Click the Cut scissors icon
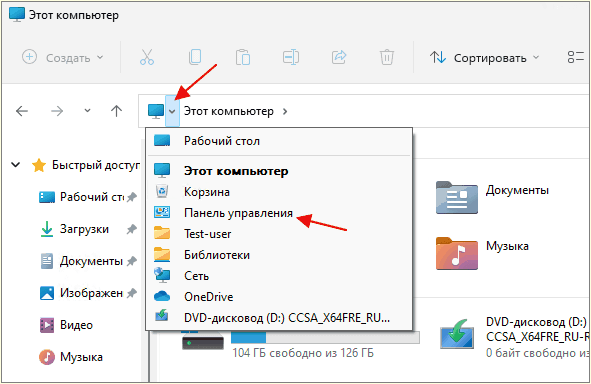 pos(147,57)
